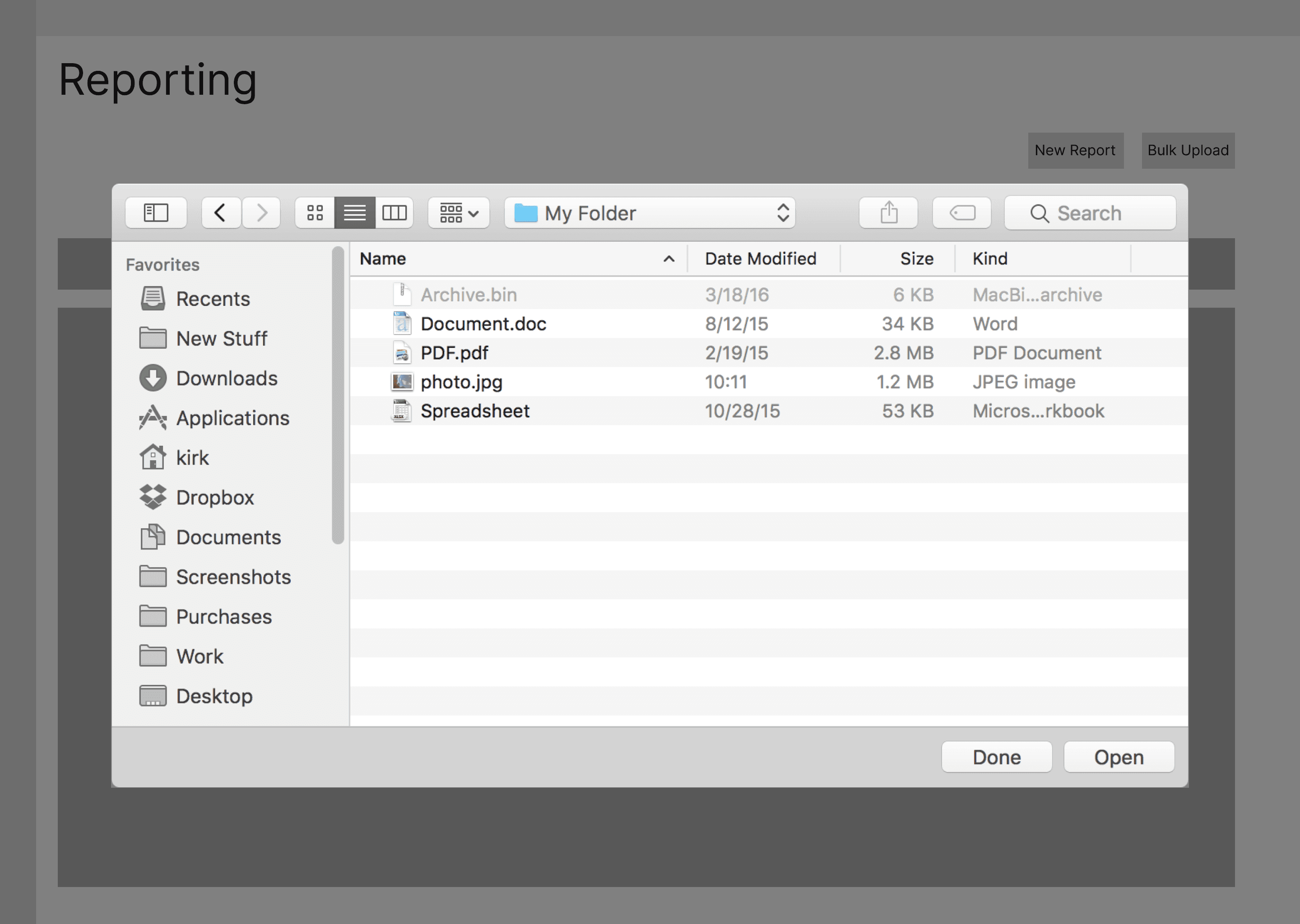Open the My Folder location popup

click(649, 213)
